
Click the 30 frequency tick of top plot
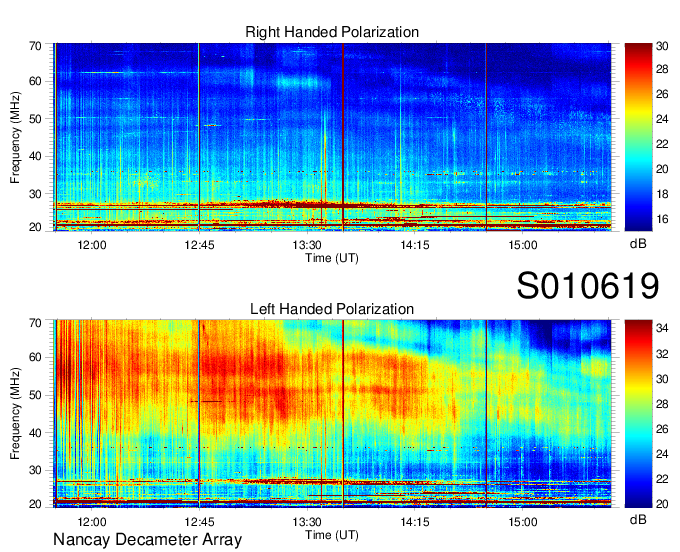[36, 194]
